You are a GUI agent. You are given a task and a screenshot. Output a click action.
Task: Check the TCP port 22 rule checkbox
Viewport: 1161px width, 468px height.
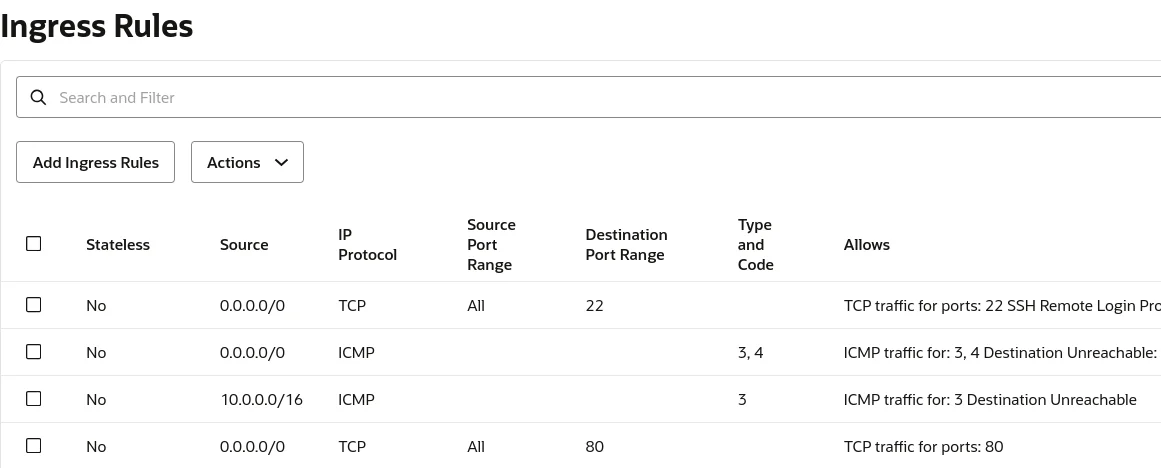pyautogui.click(x=34, y=305)
